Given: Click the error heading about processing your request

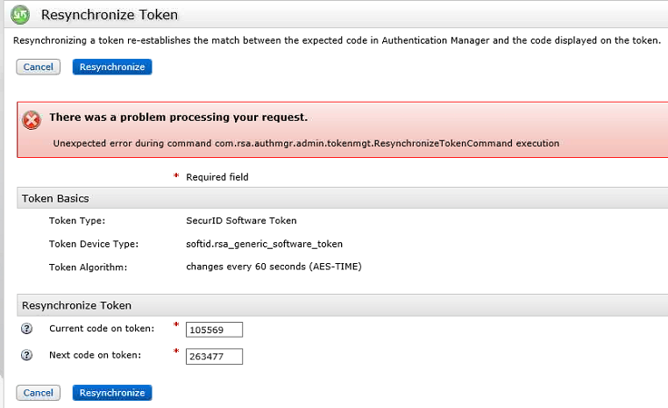Looking at the screenshot, I should click(179, 117).
